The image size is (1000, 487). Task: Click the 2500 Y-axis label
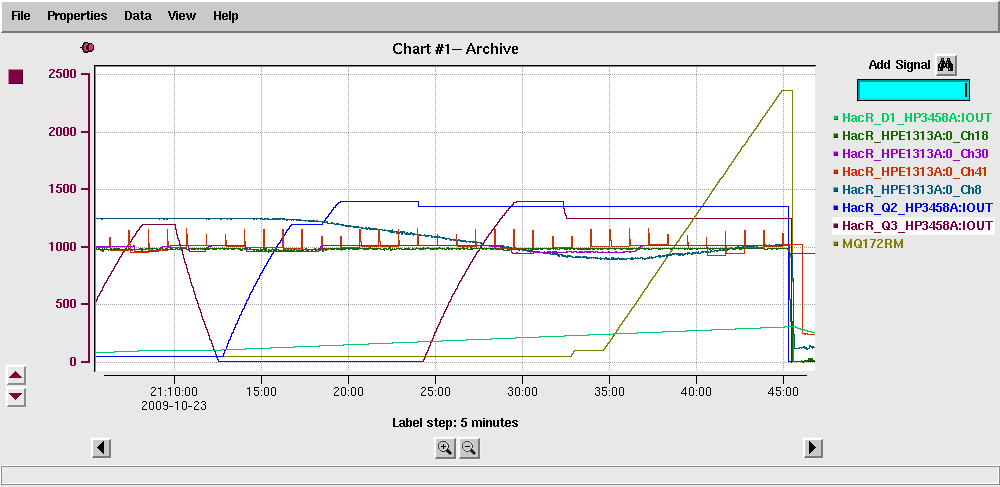[62, 74]
